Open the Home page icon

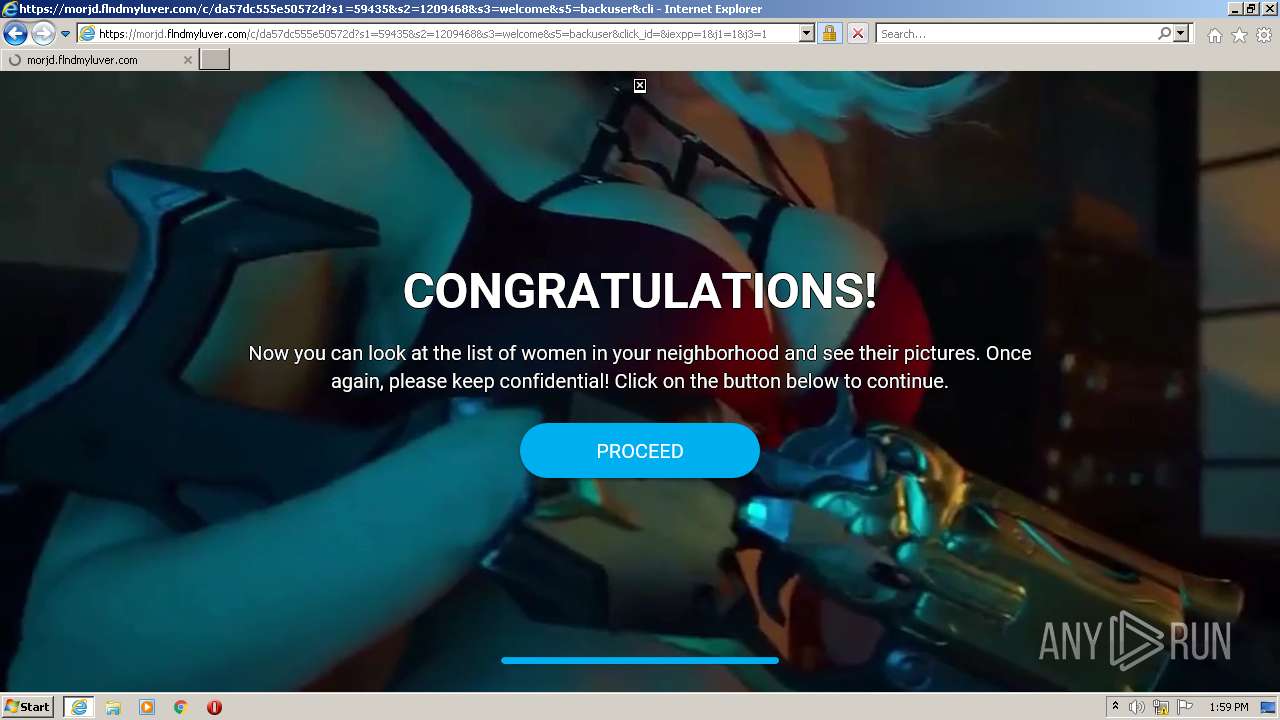1214,35
